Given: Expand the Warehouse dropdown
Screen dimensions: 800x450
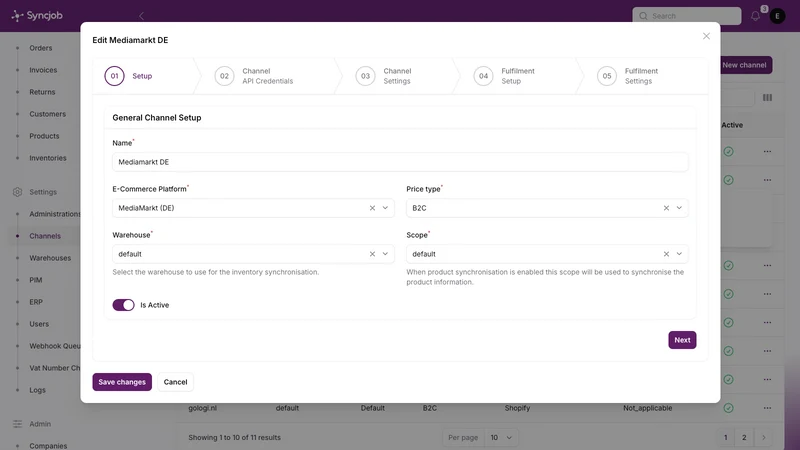Looking at the screenshot, I should [x=385, y=254].
